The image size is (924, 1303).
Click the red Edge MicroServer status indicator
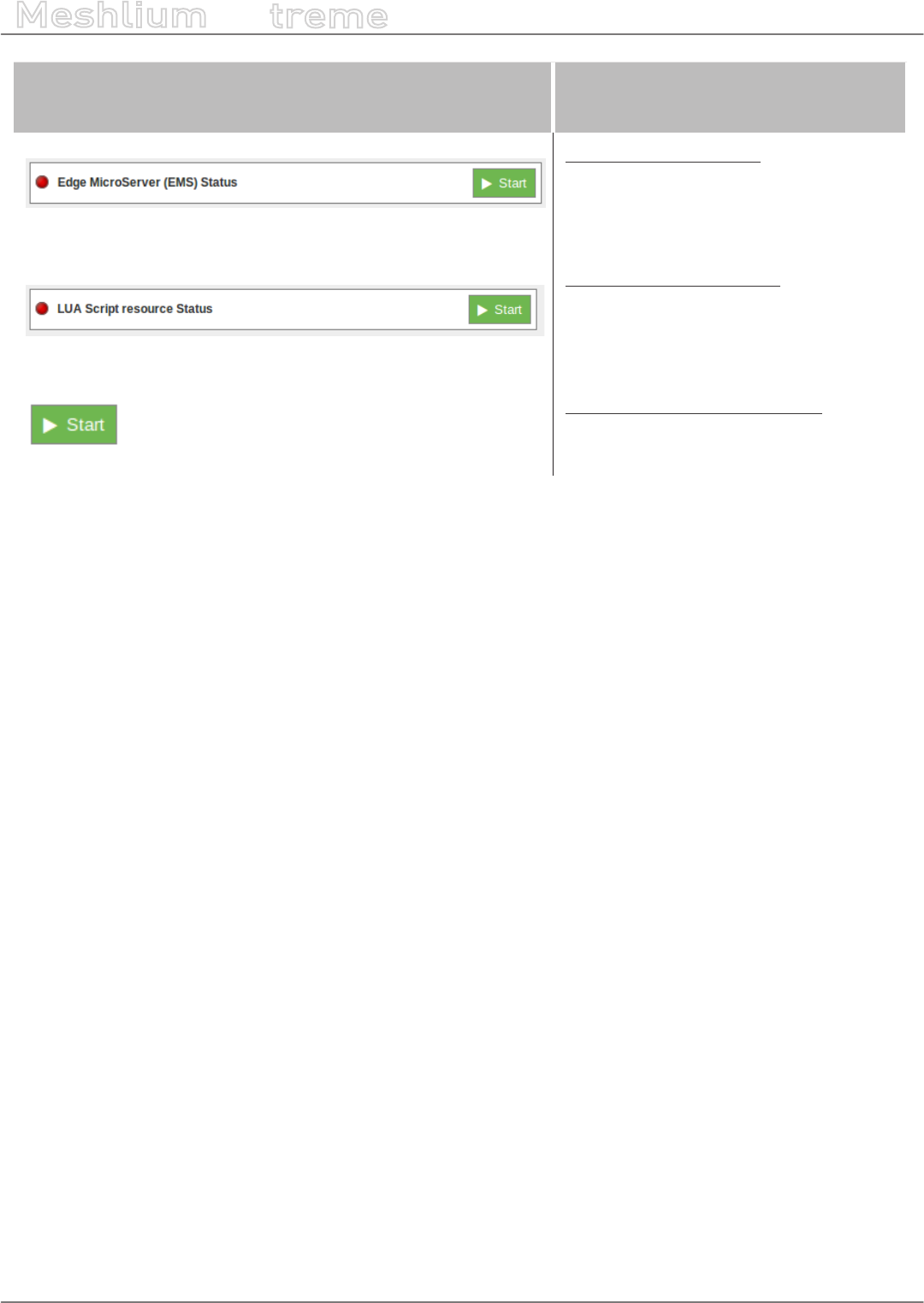pyautogui.click(x=42, y=182)
